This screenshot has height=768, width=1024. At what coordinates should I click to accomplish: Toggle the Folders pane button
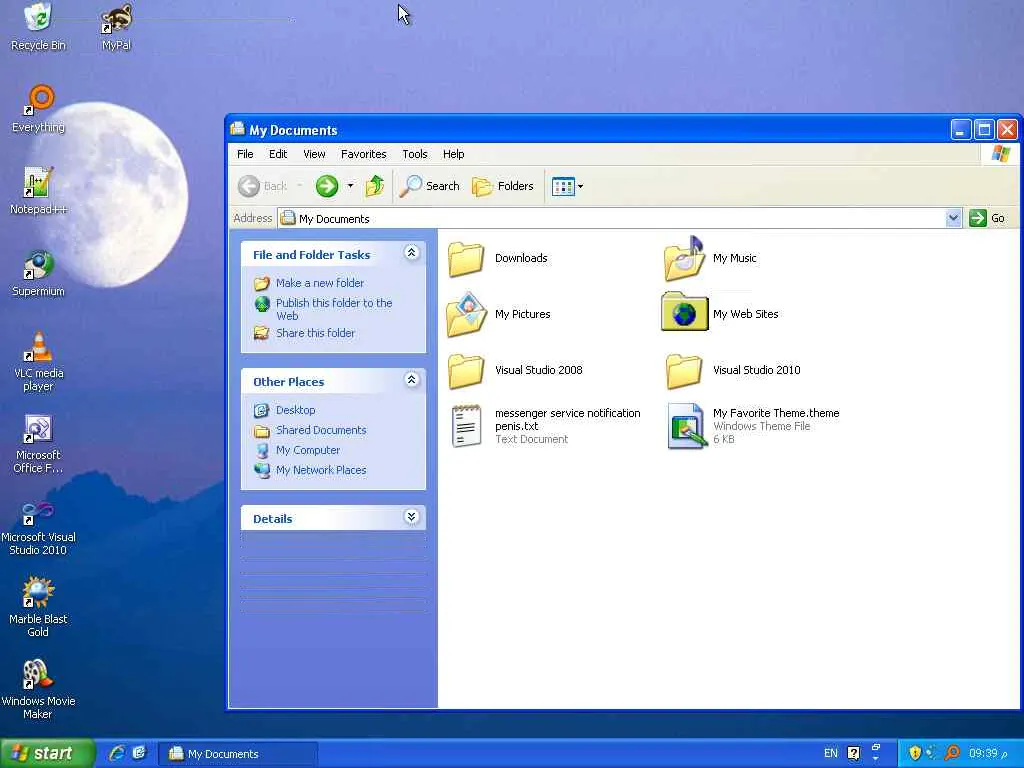tap(502, 186)
